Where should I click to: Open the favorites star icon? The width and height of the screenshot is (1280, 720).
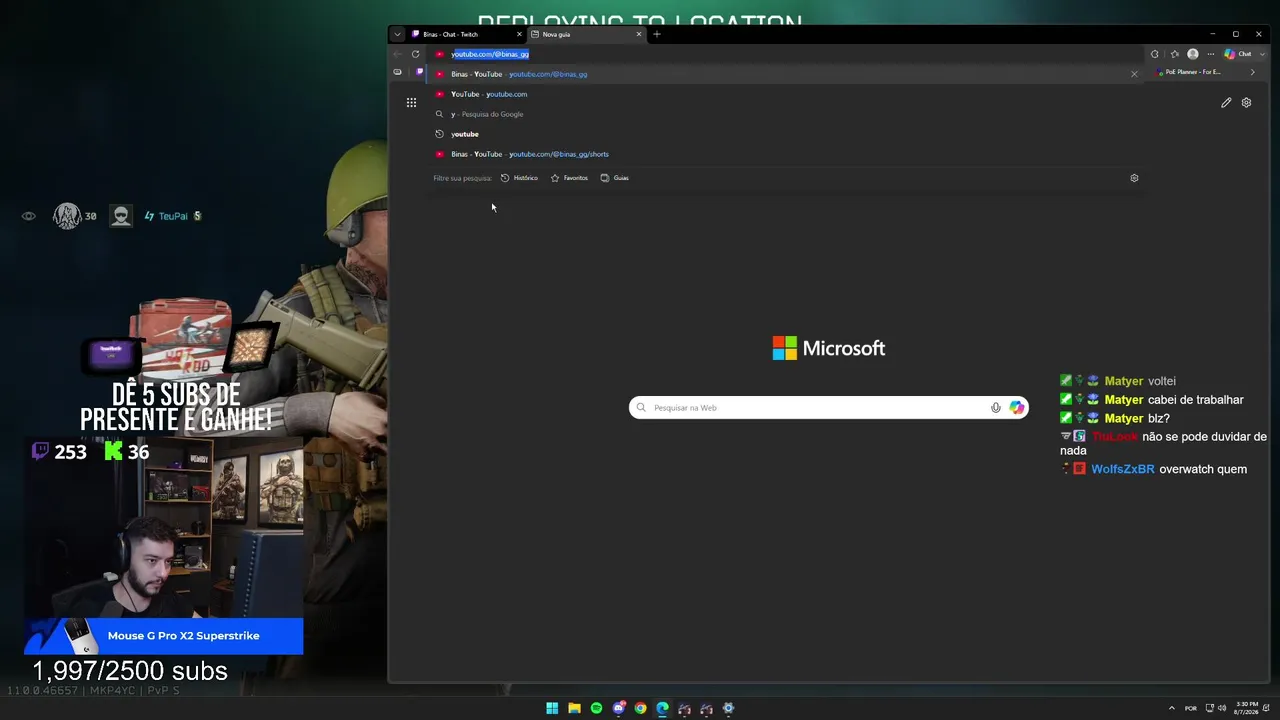tap(1174, 54)
